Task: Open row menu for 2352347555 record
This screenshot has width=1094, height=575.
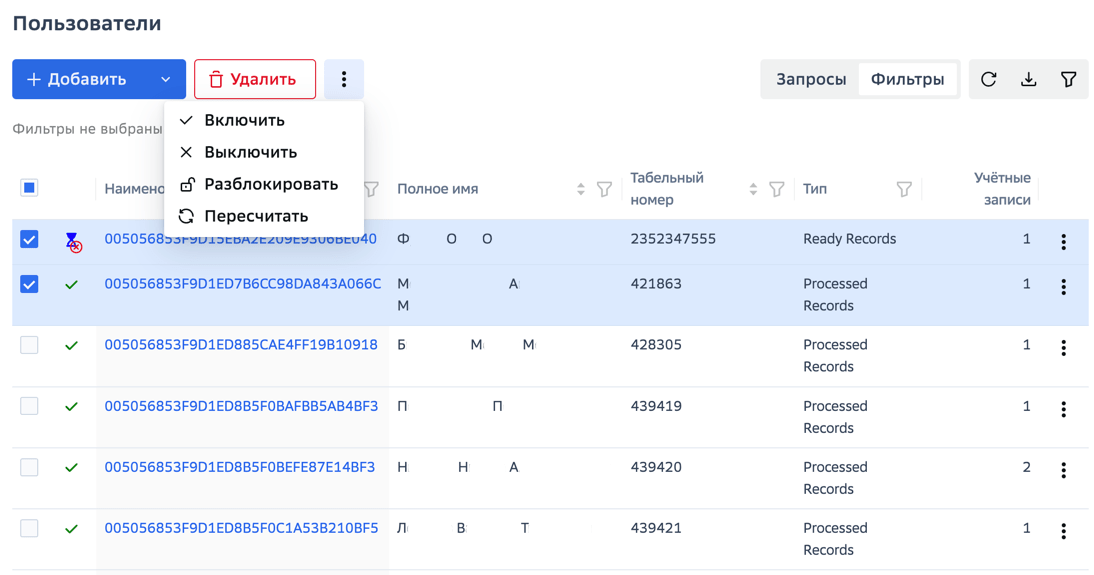Action: coord(1063,242)
